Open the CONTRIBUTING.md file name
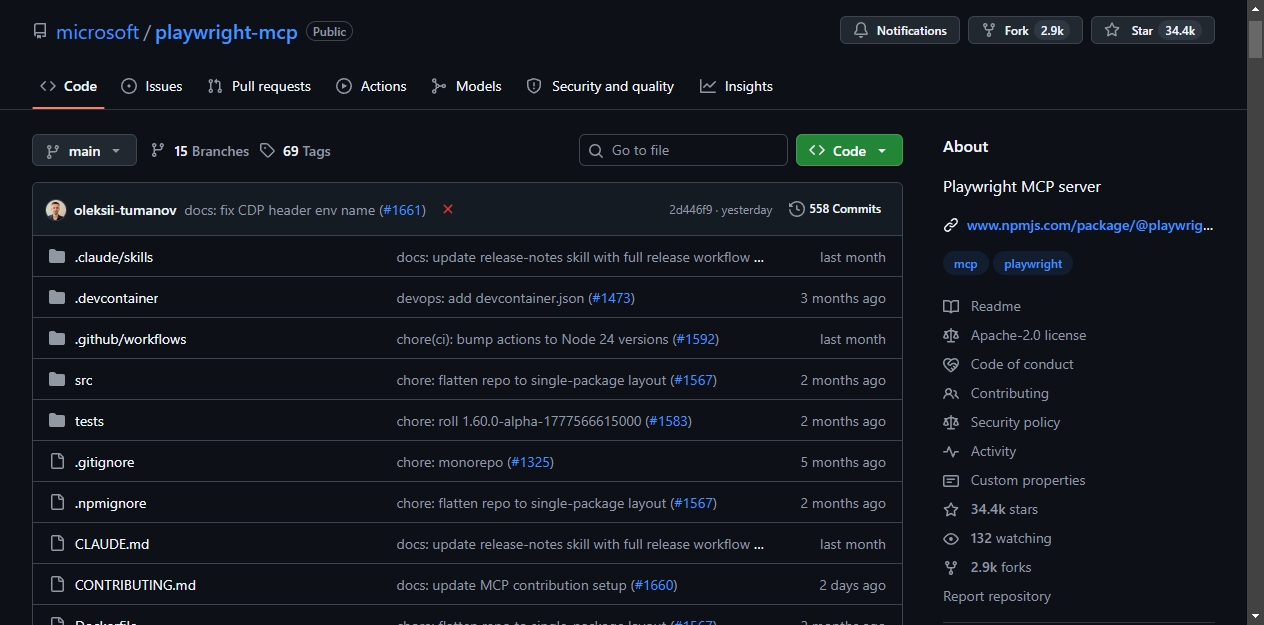 135,585
